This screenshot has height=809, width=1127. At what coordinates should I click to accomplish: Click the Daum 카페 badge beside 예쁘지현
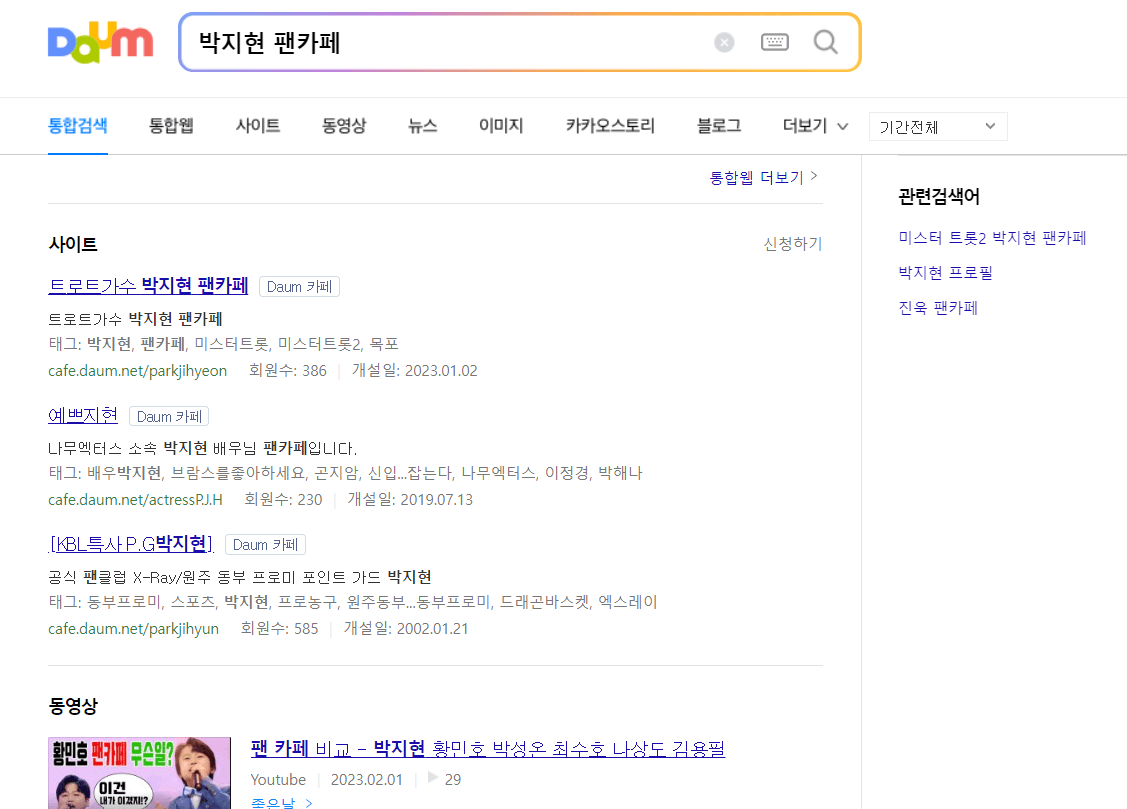[169, 416]
